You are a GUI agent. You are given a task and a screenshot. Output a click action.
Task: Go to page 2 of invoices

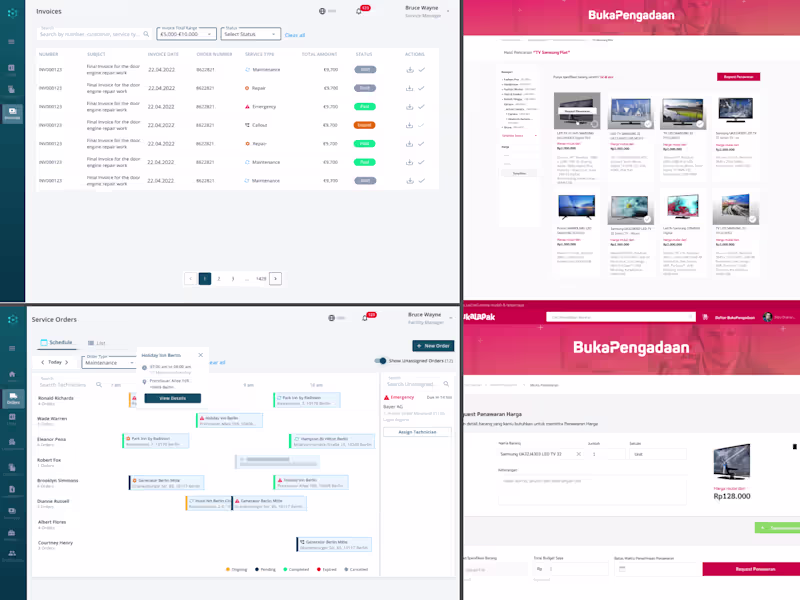pyautogui.click(x=219, y=279)
